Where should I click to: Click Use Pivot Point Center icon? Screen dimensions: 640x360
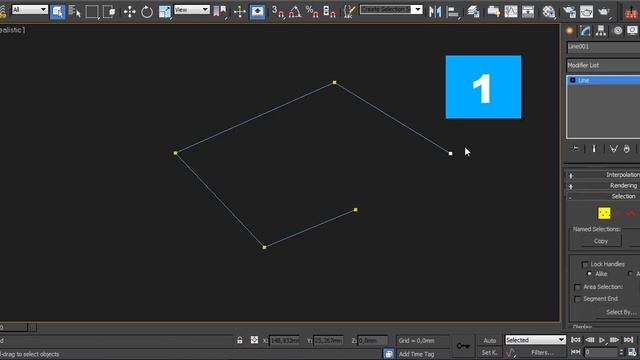coord(220,11)
